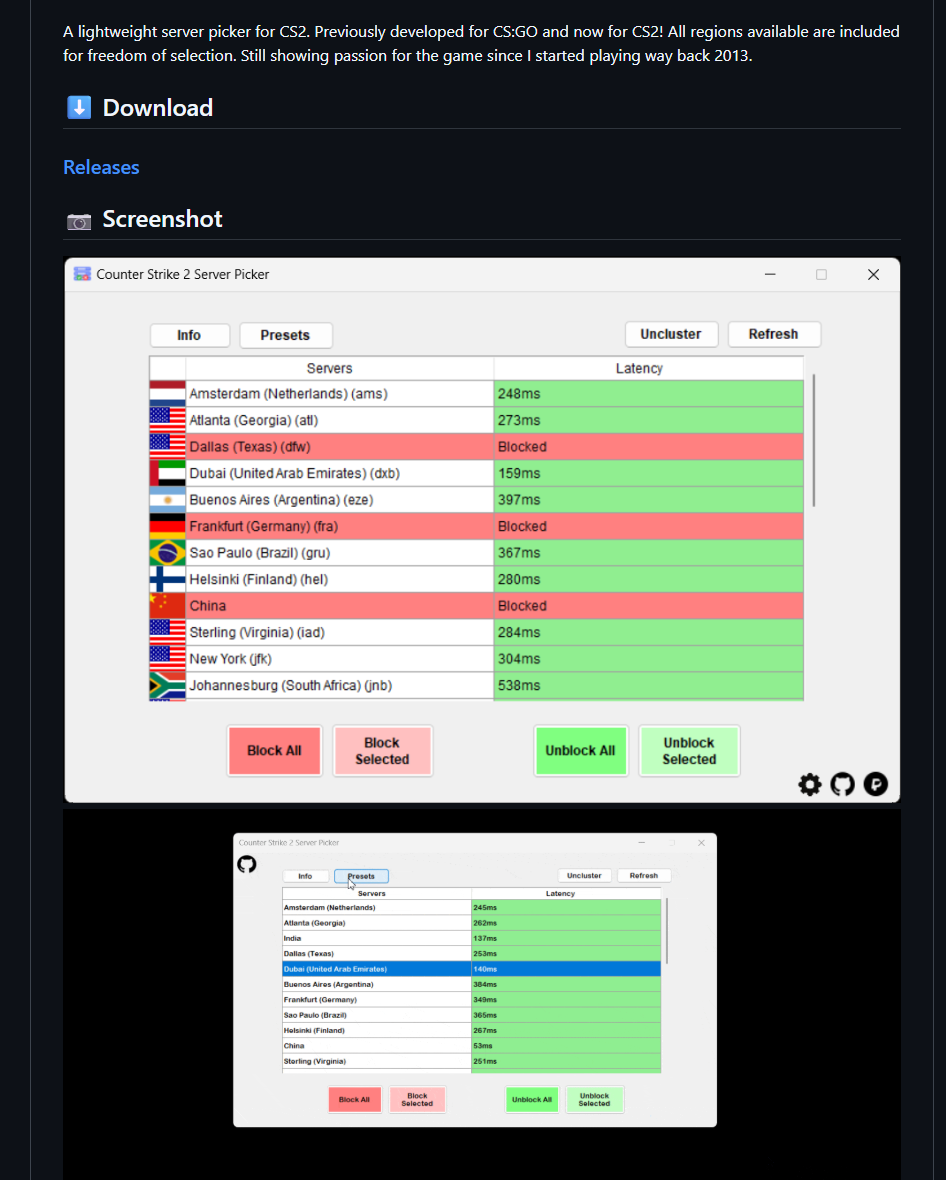Screen dimensions: 946x1180
Task: Click the large green Unblock All button
Action: [580, 750]
